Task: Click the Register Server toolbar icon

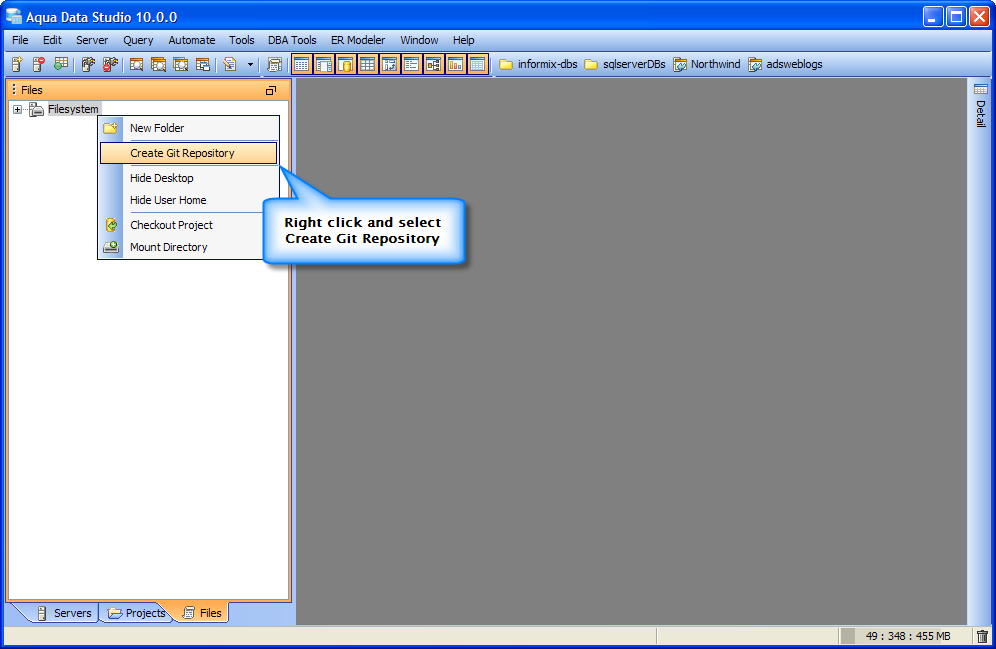Action: point(17,64)
